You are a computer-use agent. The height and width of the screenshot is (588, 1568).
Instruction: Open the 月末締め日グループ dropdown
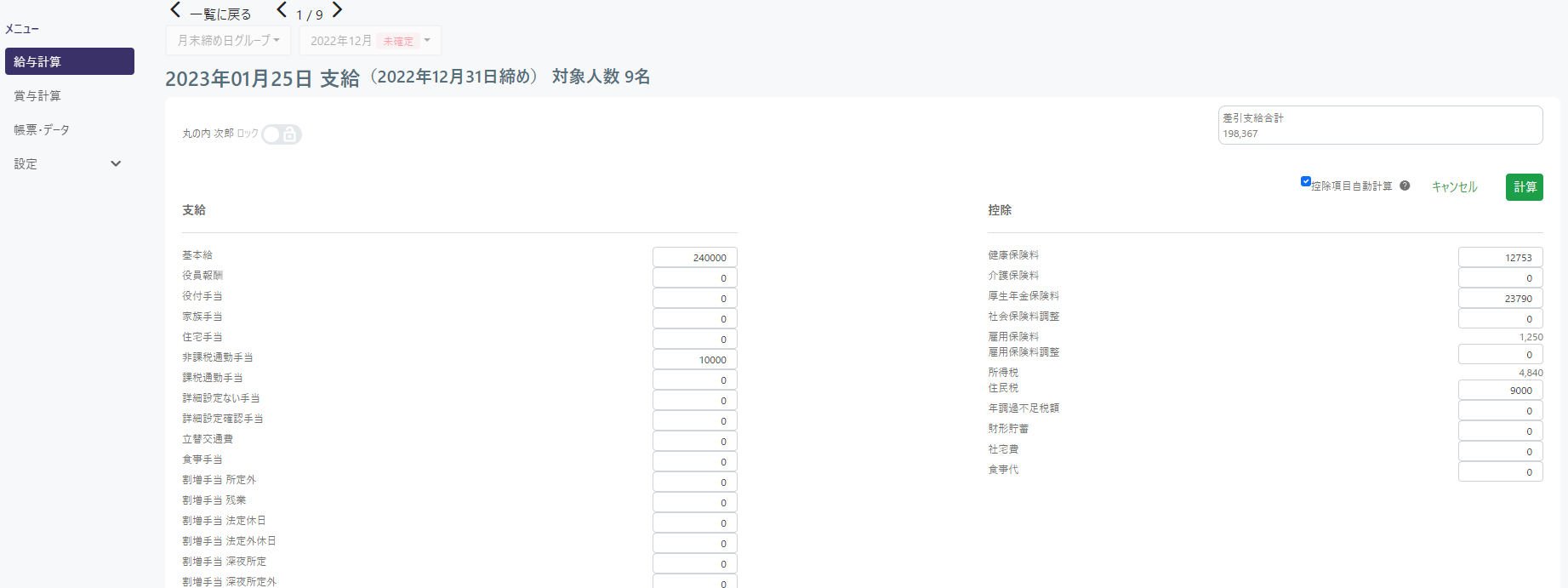228,41
